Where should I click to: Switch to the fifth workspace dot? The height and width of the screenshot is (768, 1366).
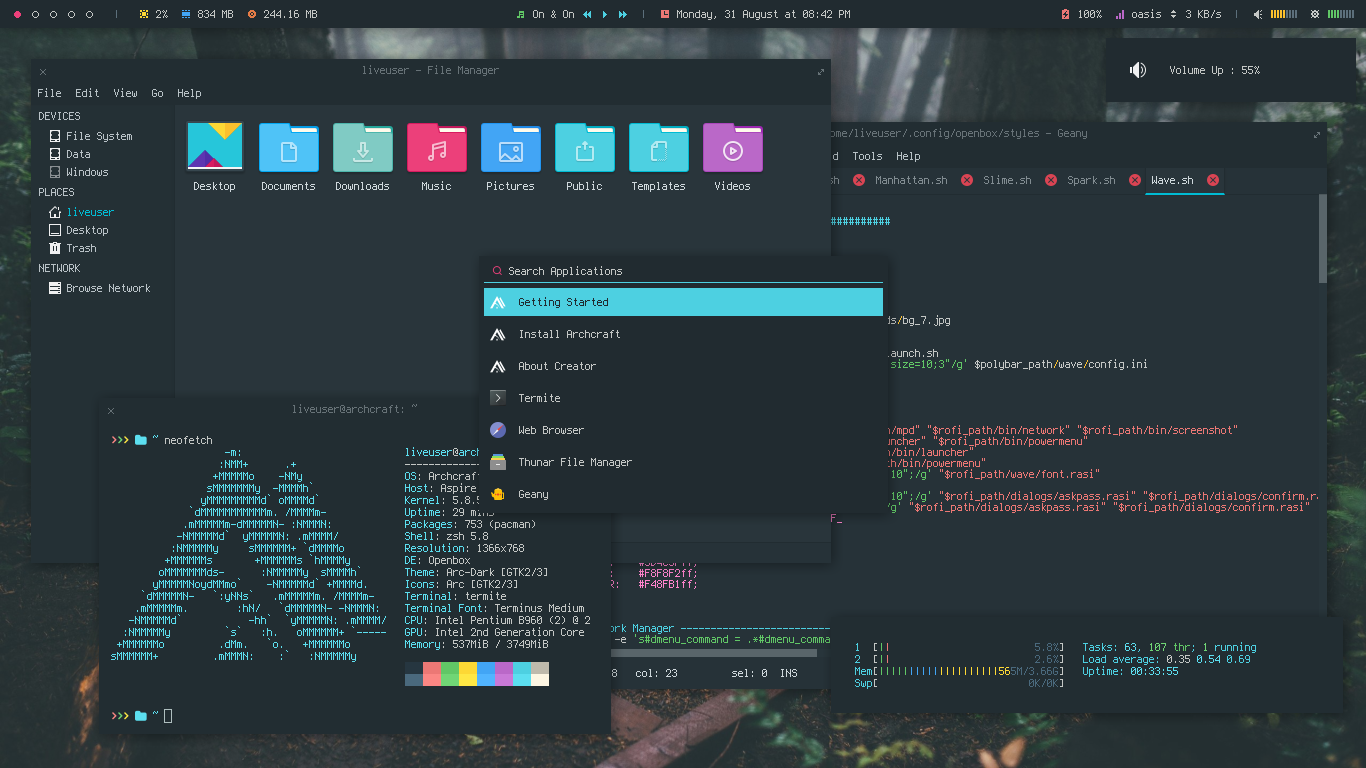click(89, 15)
